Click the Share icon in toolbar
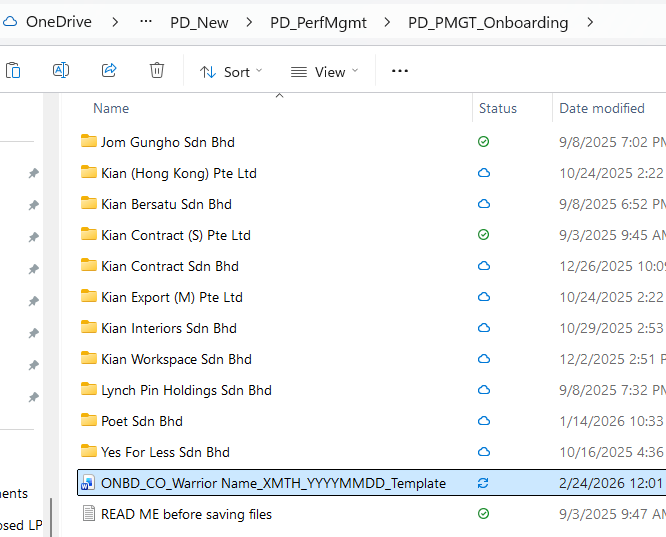This screenshot has height=537, width=666. click(109, 71)
